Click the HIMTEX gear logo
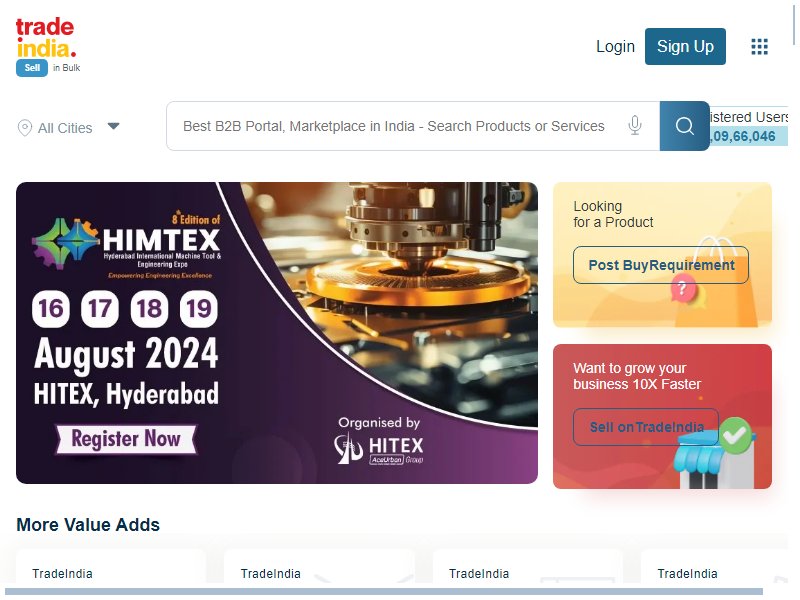Viewport: 800px width, 600px height. coord(65,244)
